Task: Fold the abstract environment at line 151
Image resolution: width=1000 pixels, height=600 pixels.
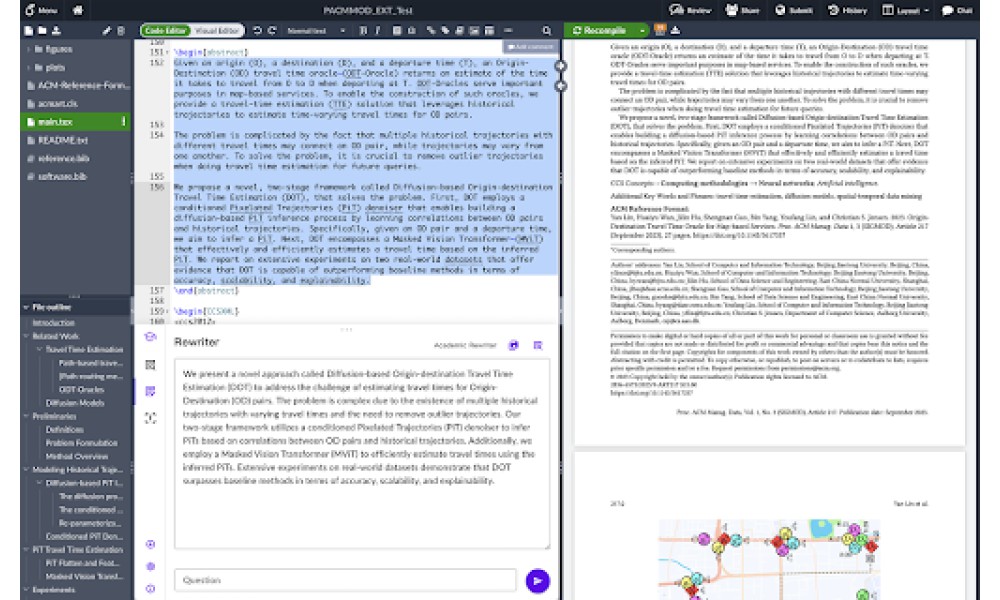Action: (x=168, y=52)
